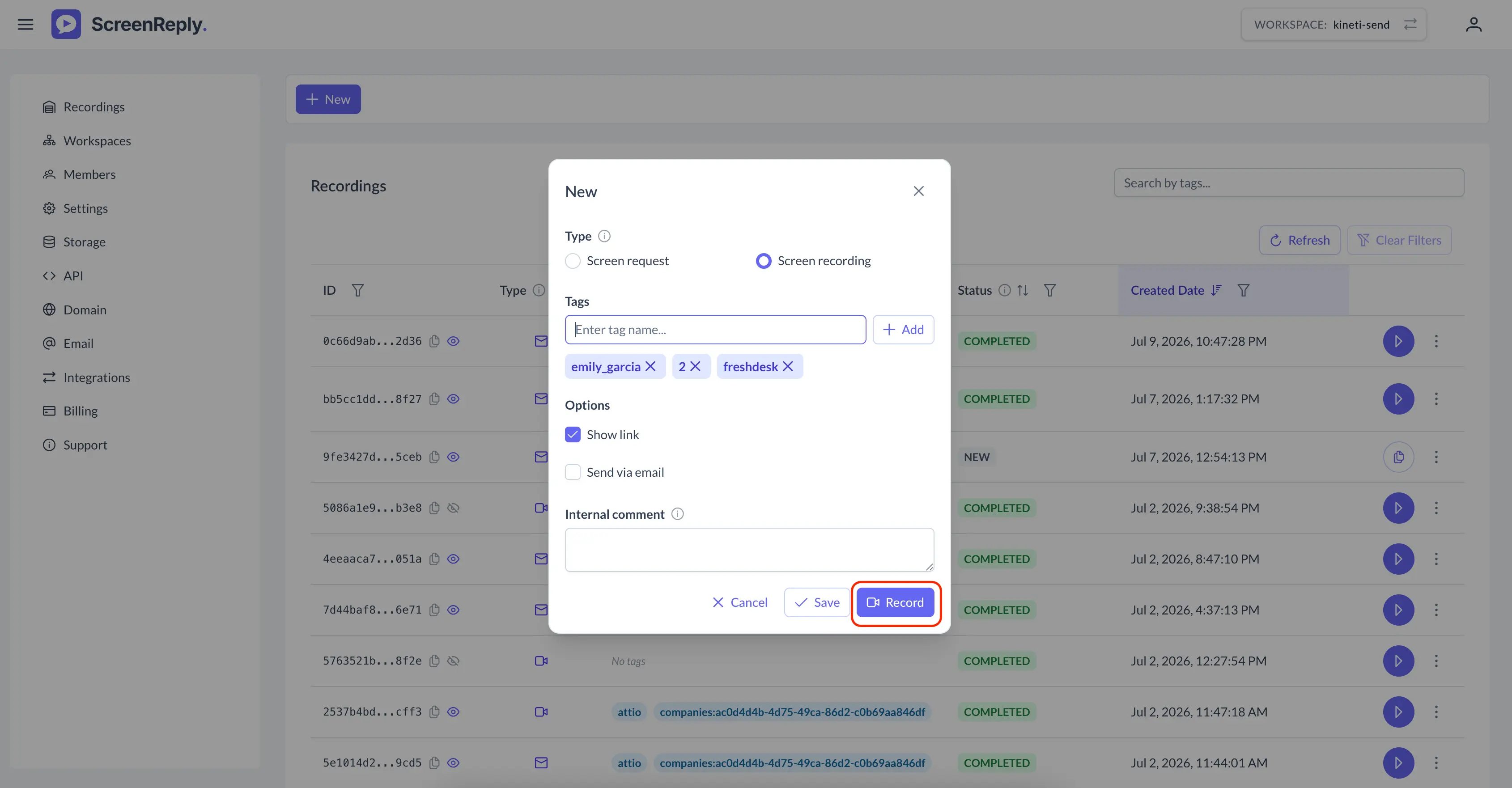The image size is (1512, 788).
Task: Copy ID of recording bb5cc1dd...8f27
Action: click(434, 399)
